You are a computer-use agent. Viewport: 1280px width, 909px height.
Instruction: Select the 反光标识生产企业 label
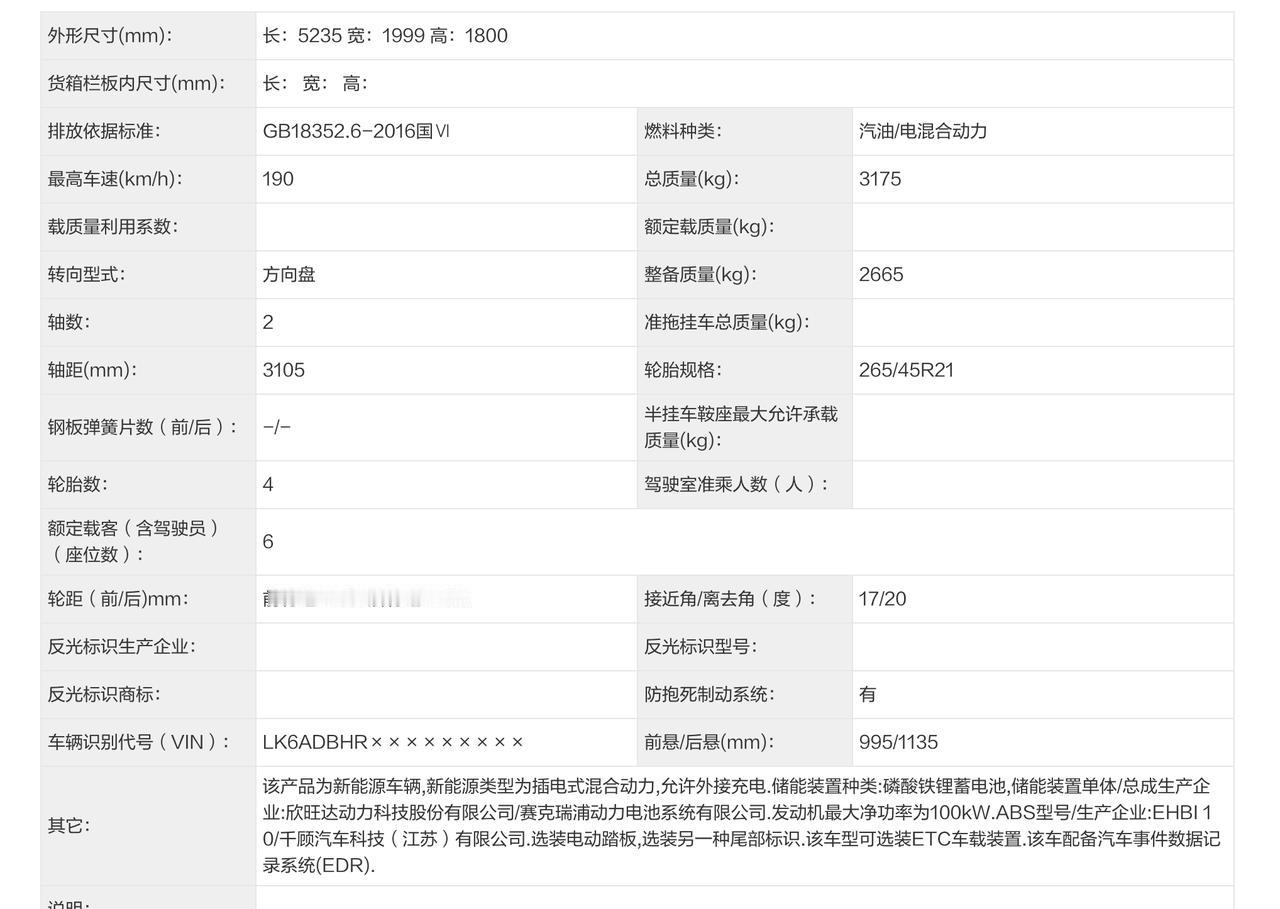[x=122, y=646]
